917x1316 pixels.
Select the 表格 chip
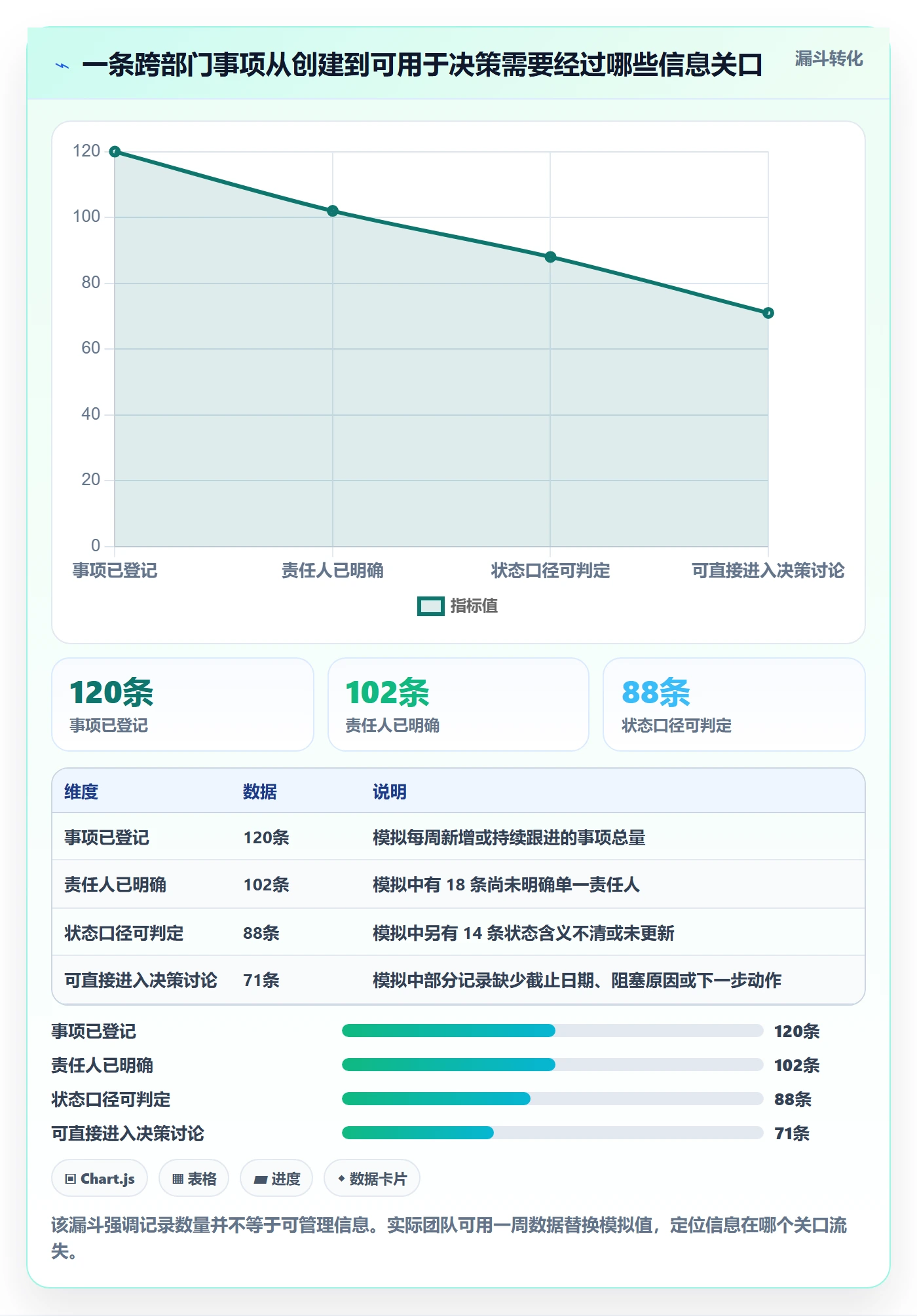194,1179
